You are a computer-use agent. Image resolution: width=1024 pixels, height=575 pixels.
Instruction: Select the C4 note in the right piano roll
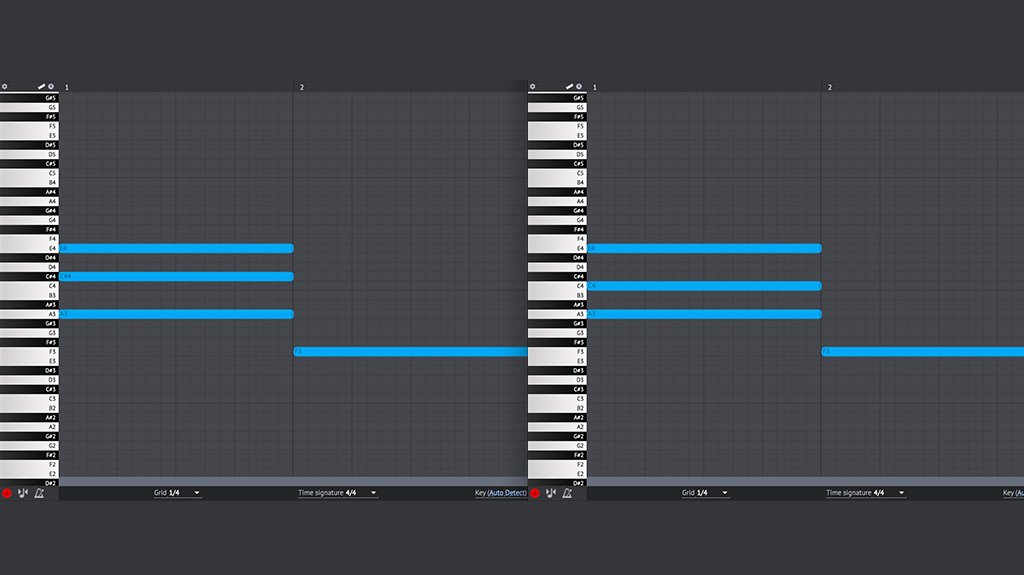(x=704, y=286)
